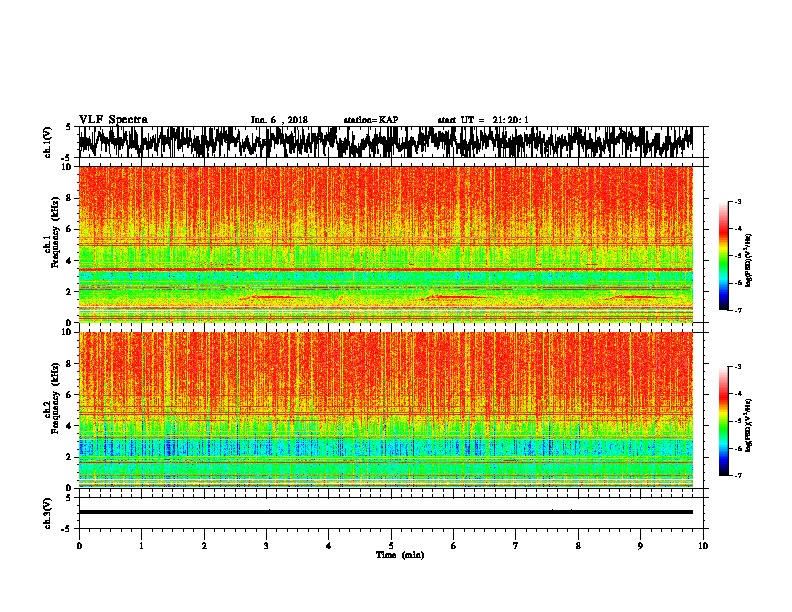Click the ch.1 voltage waveform plot

pyautogui.click(x=385, y=142)
